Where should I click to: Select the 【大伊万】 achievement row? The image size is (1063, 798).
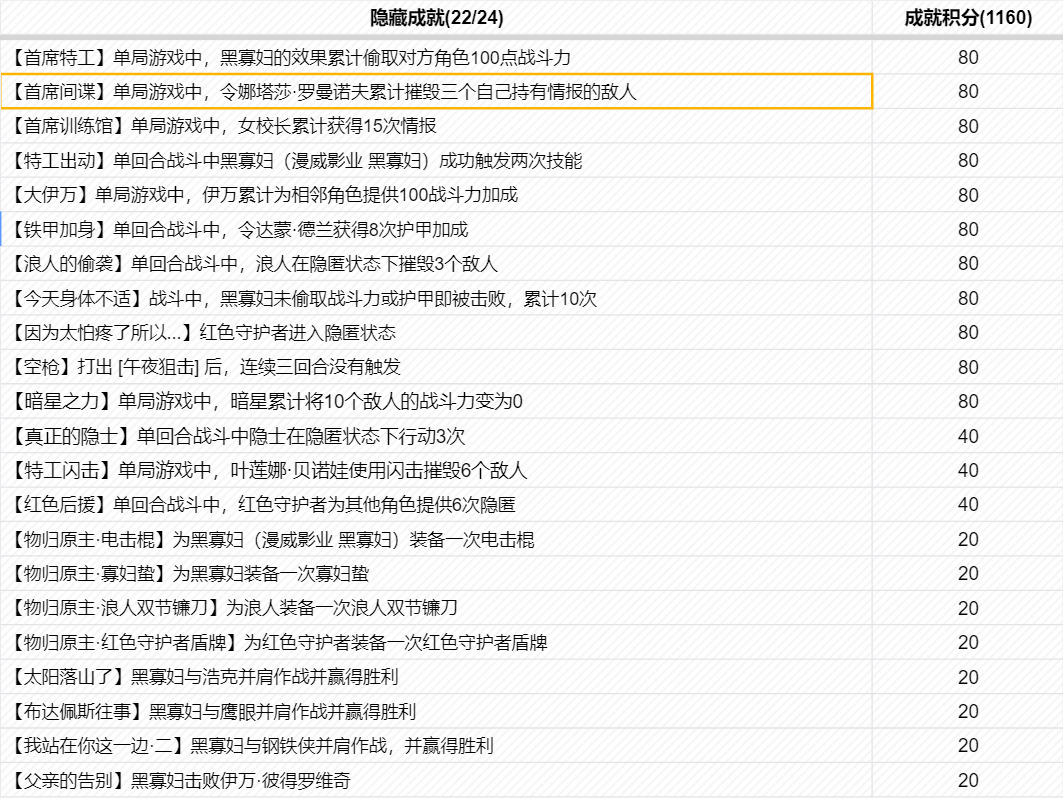(x=266, y=195)
